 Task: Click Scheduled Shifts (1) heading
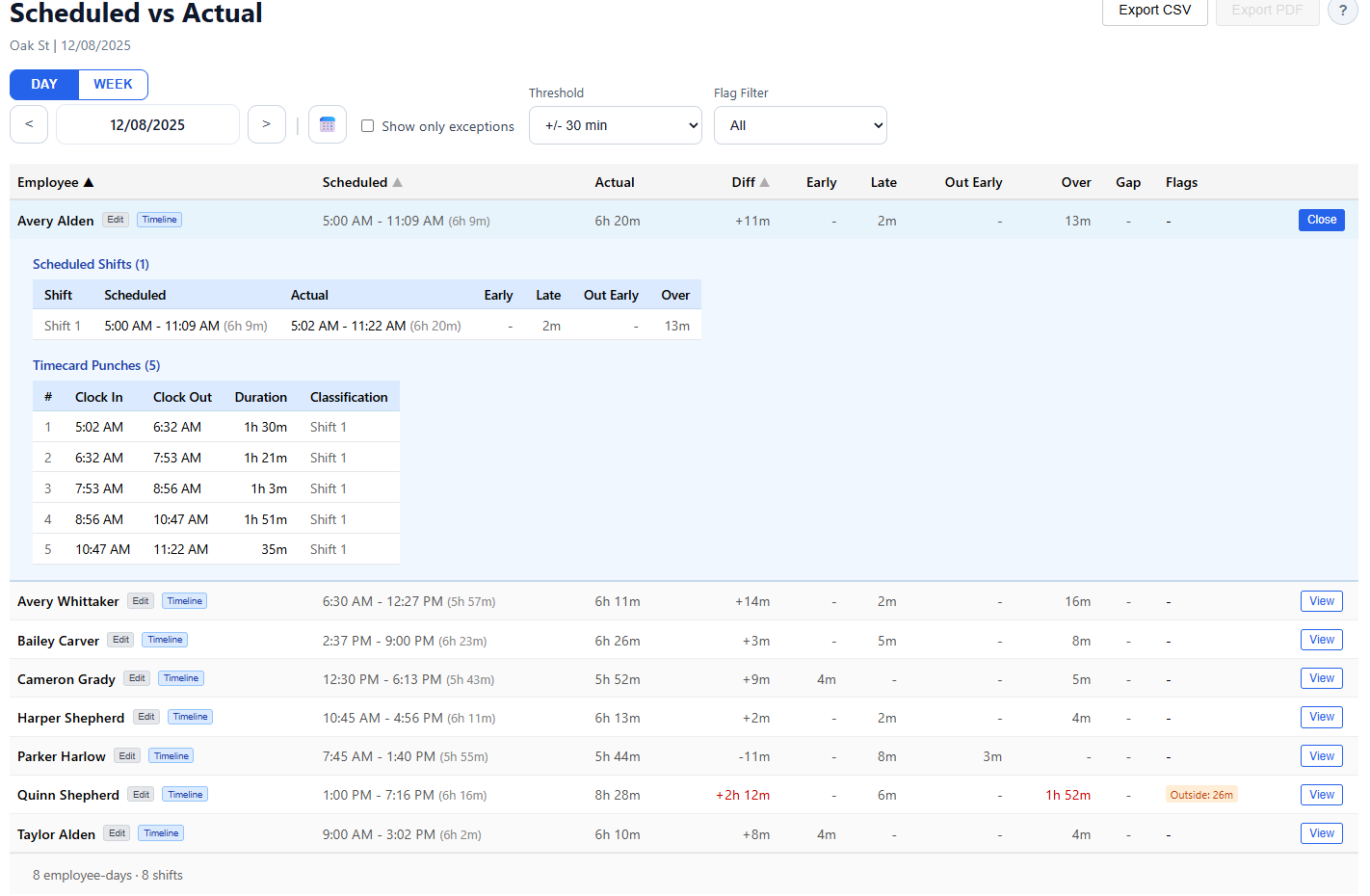click(x=91, y=264)
